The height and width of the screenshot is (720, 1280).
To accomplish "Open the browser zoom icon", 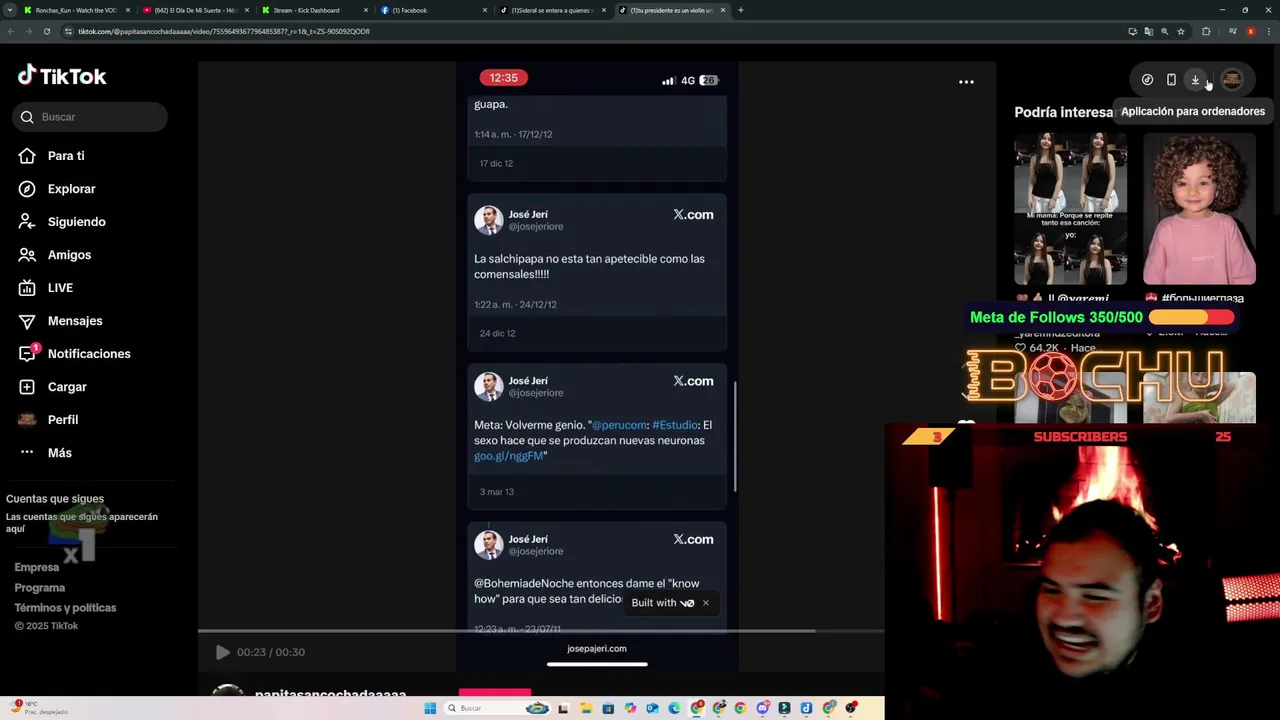I will coord(1165,31).
